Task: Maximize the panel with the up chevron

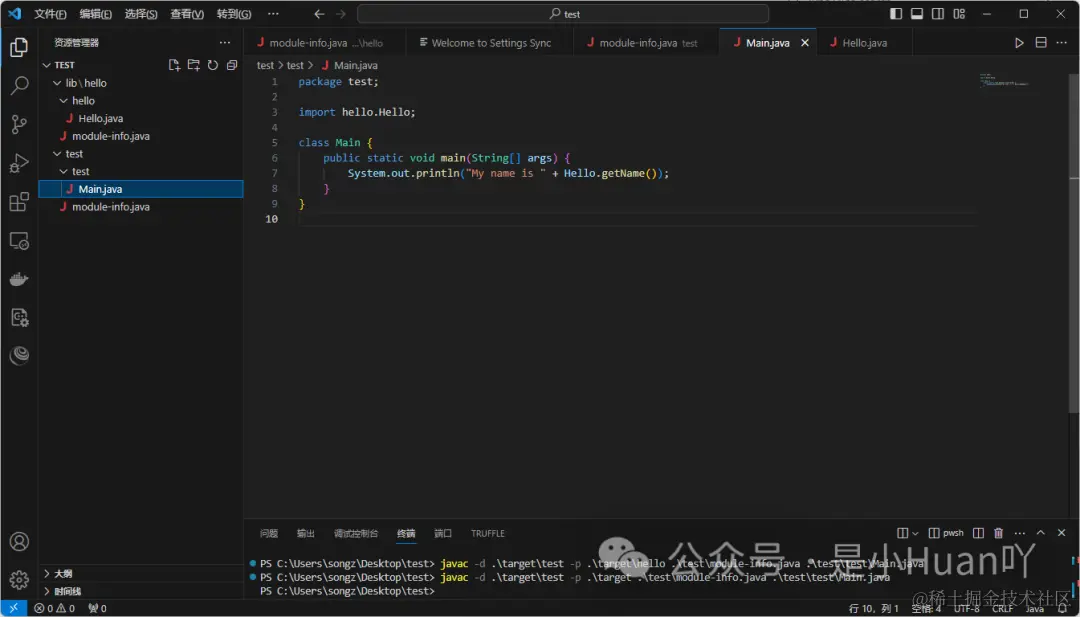Action: point(1041,533)
